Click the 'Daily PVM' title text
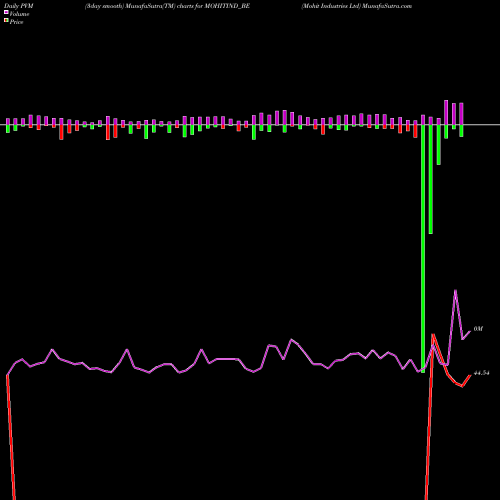 (19, 6)
